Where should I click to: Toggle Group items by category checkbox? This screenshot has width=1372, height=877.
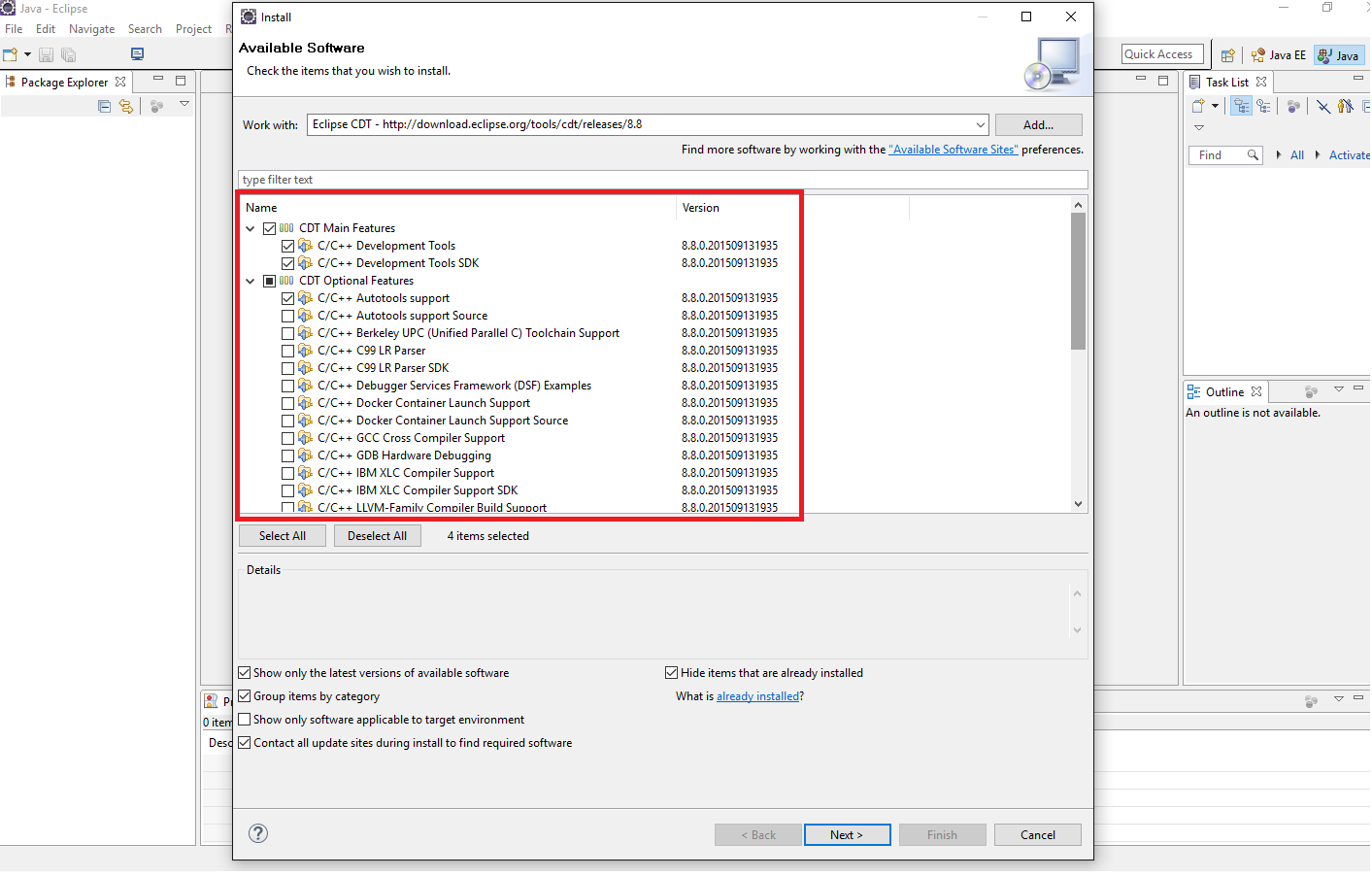[245, 695]
